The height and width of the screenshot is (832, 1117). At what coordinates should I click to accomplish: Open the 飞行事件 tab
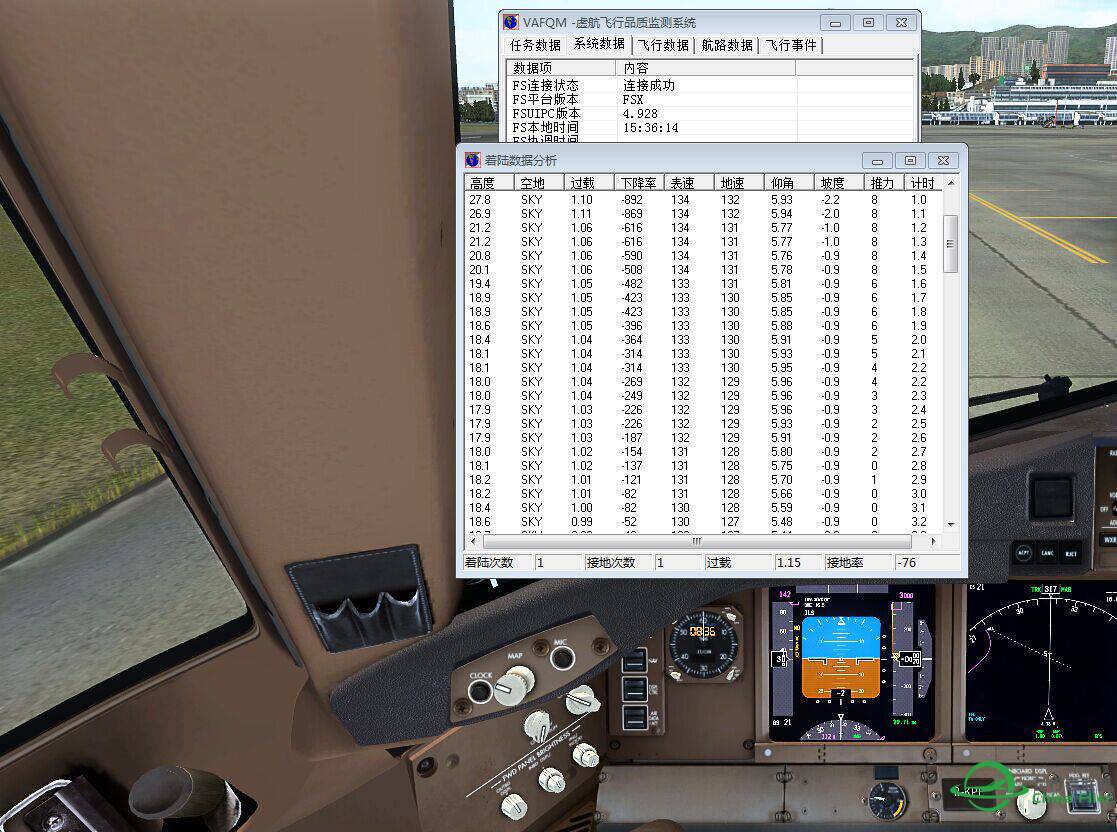pyautogui.click(x=791, y=45)
